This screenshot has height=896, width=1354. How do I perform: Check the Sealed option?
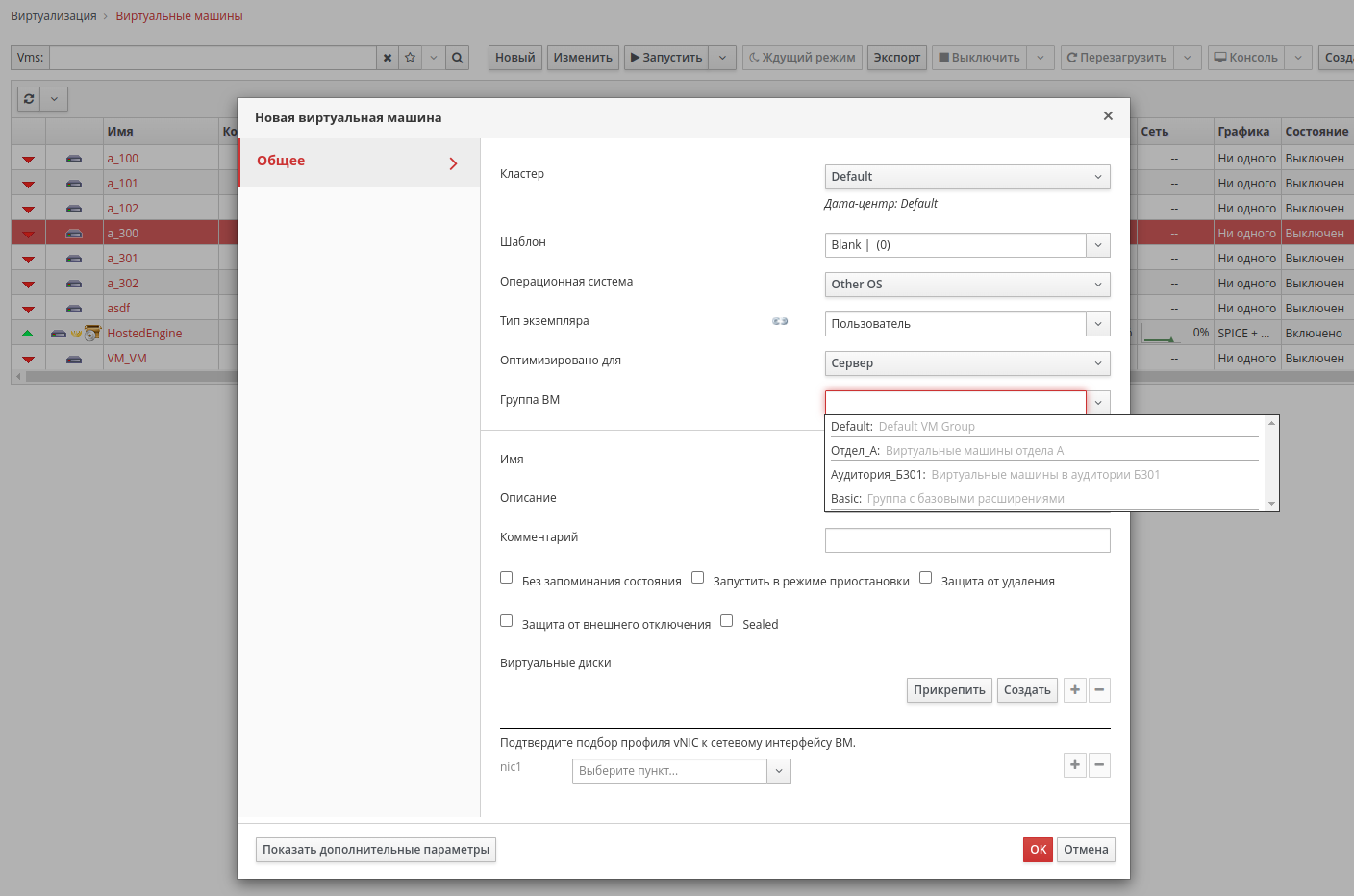pyautogui.click(x=726, y=621)
